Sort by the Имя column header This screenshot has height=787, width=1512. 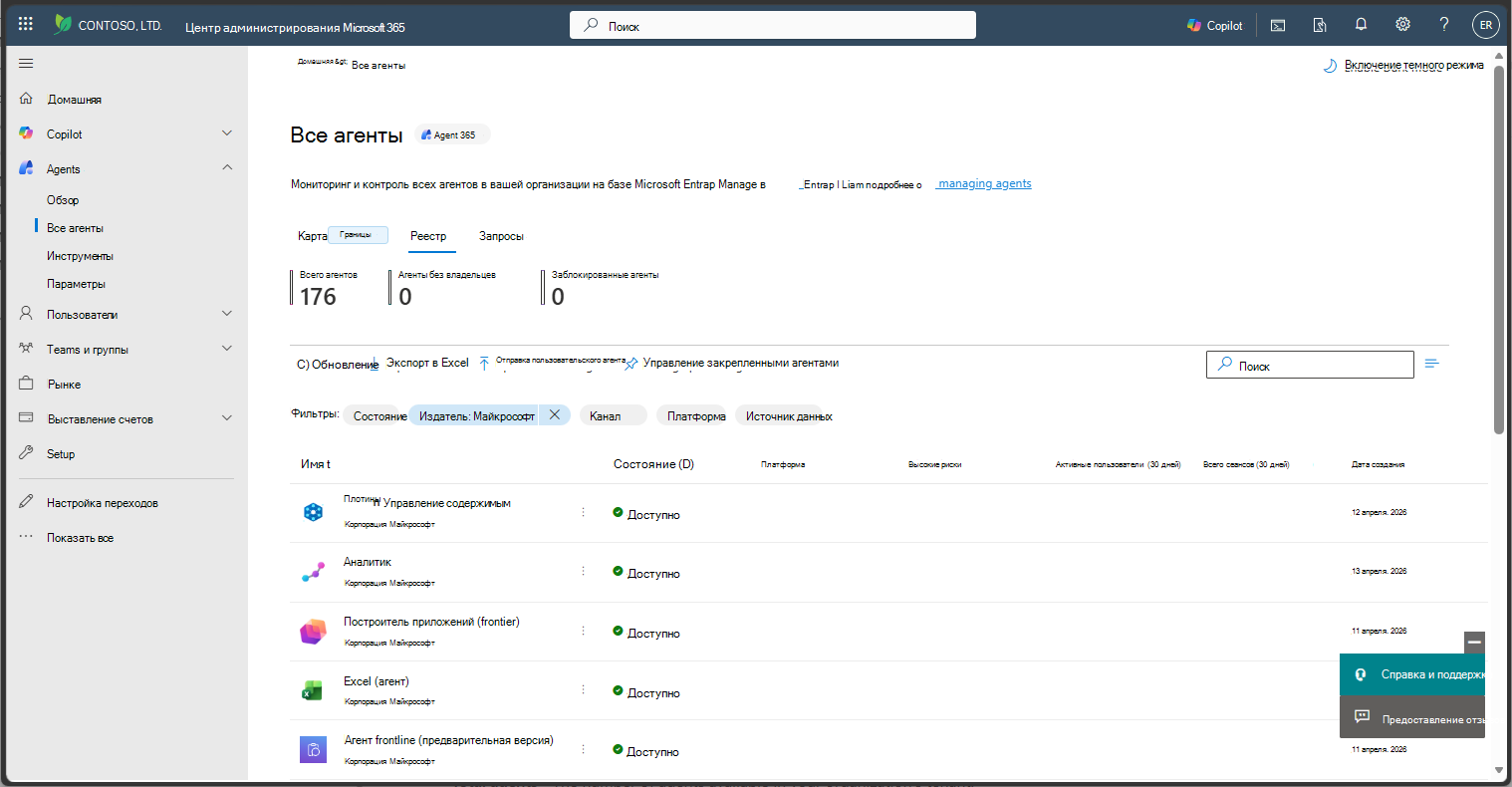pos(315,464)
